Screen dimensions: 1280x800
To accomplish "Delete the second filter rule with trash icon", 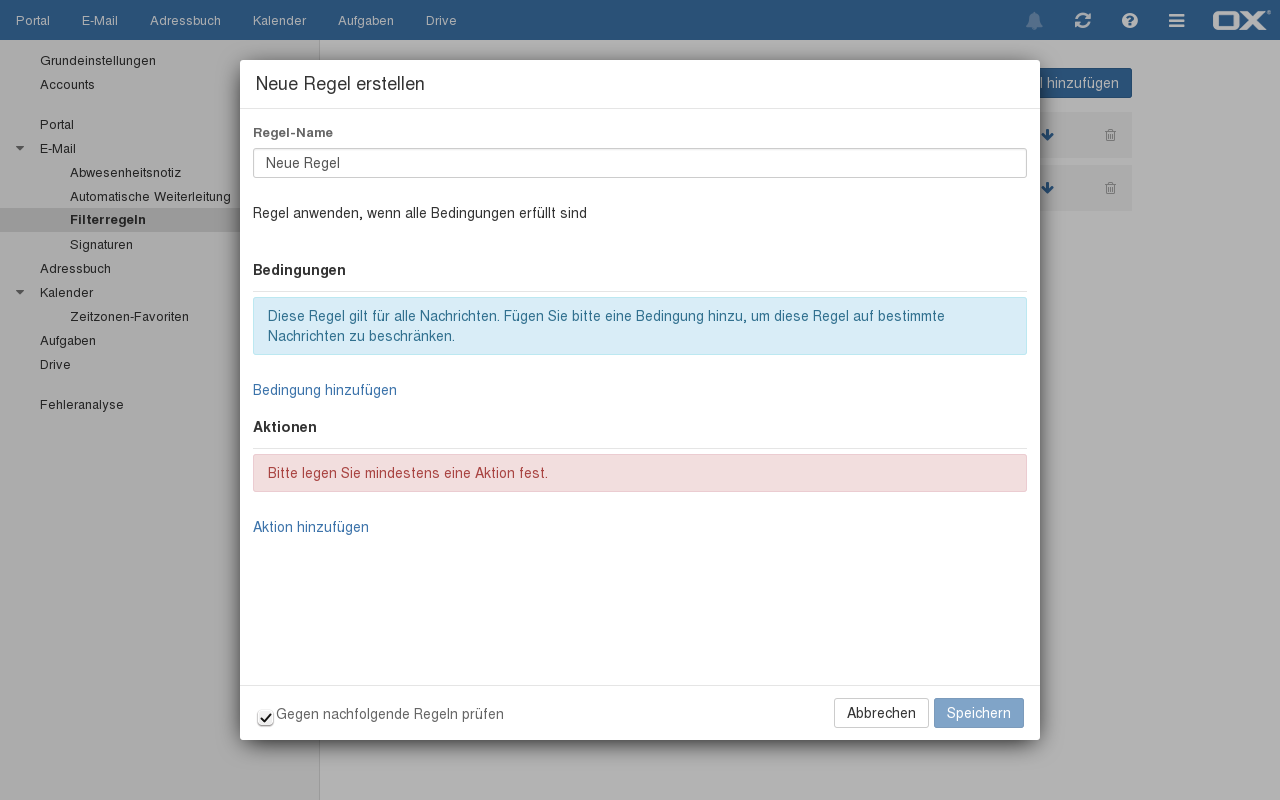I will pyautogui.click(x=1110, y=188).
